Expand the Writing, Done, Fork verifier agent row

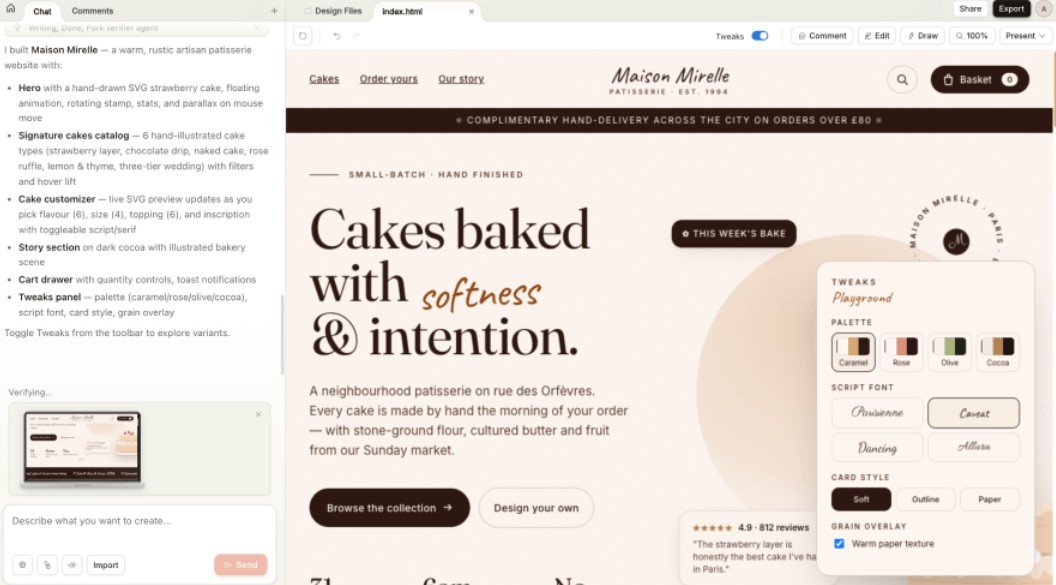[x=137, y=28]
